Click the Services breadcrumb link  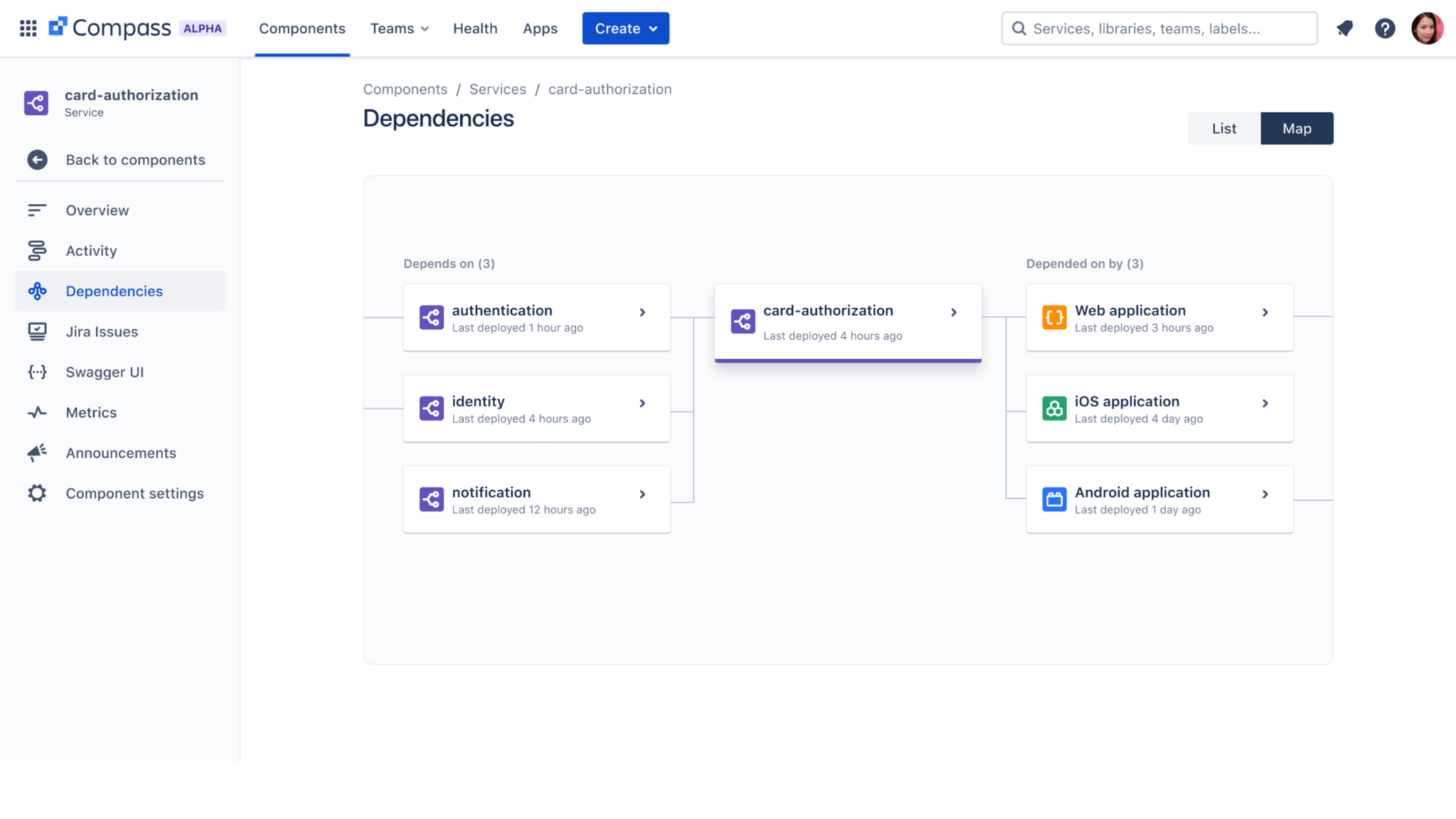tap(497, 90)
